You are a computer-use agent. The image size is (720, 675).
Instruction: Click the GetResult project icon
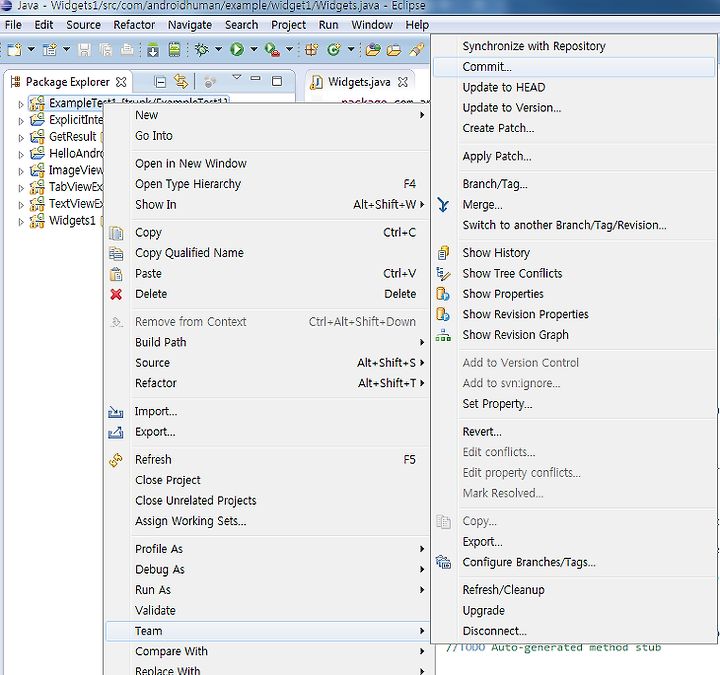[37, 137]
